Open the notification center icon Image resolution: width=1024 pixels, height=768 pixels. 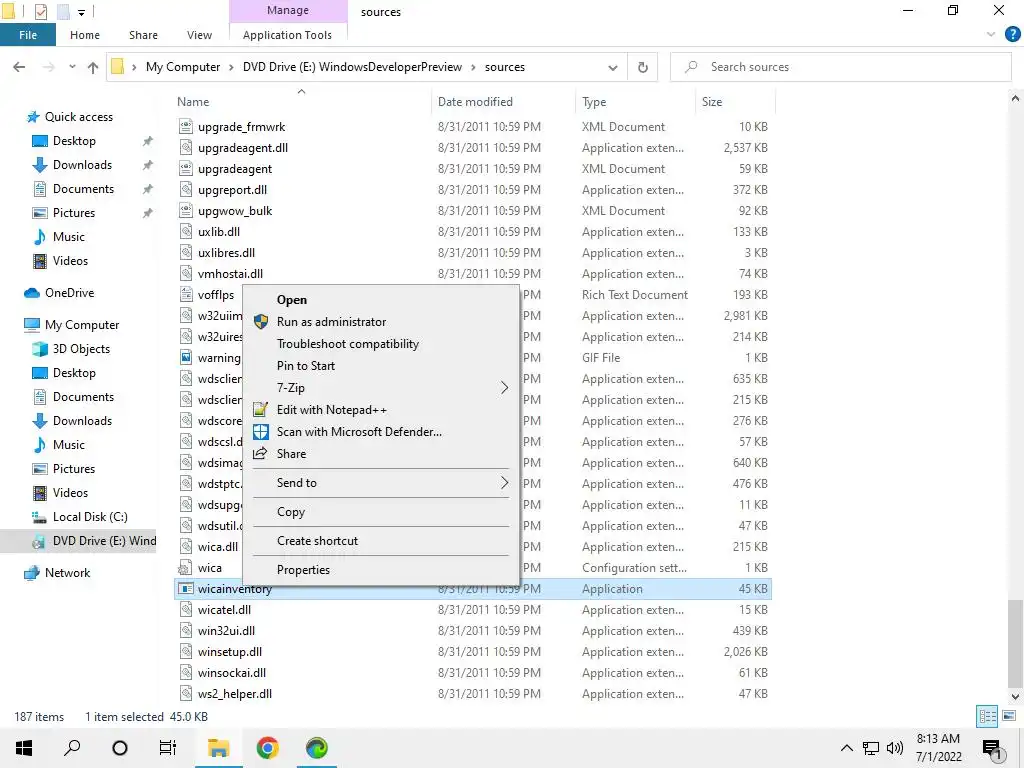(x=992, y=749)
